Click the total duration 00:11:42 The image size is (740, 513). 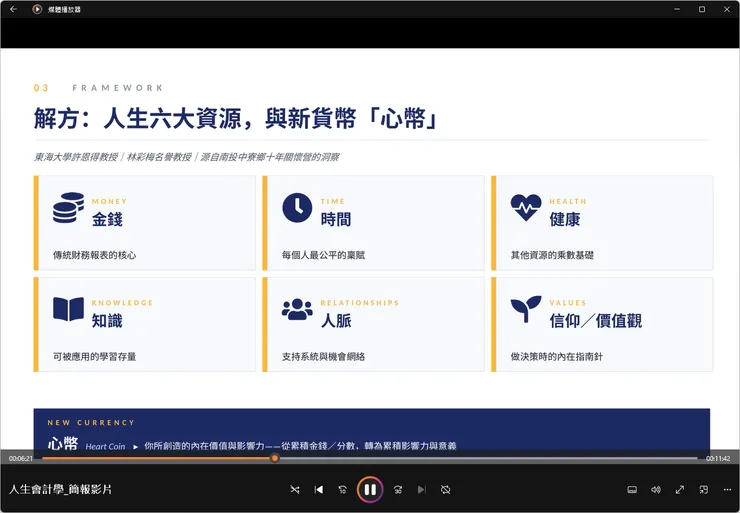point(718,458)
